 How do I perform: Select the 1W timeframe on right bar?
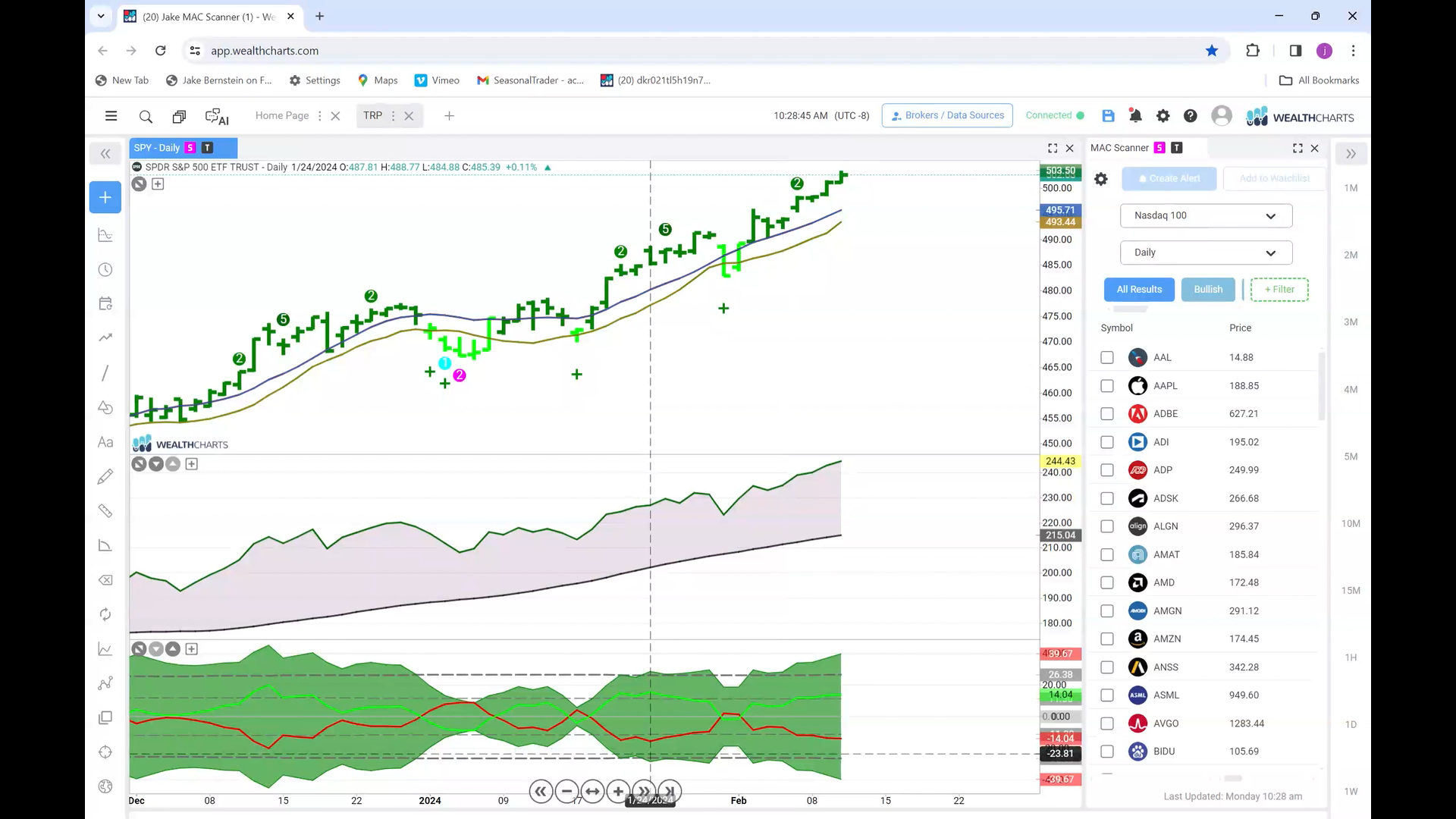point(1351,791)
